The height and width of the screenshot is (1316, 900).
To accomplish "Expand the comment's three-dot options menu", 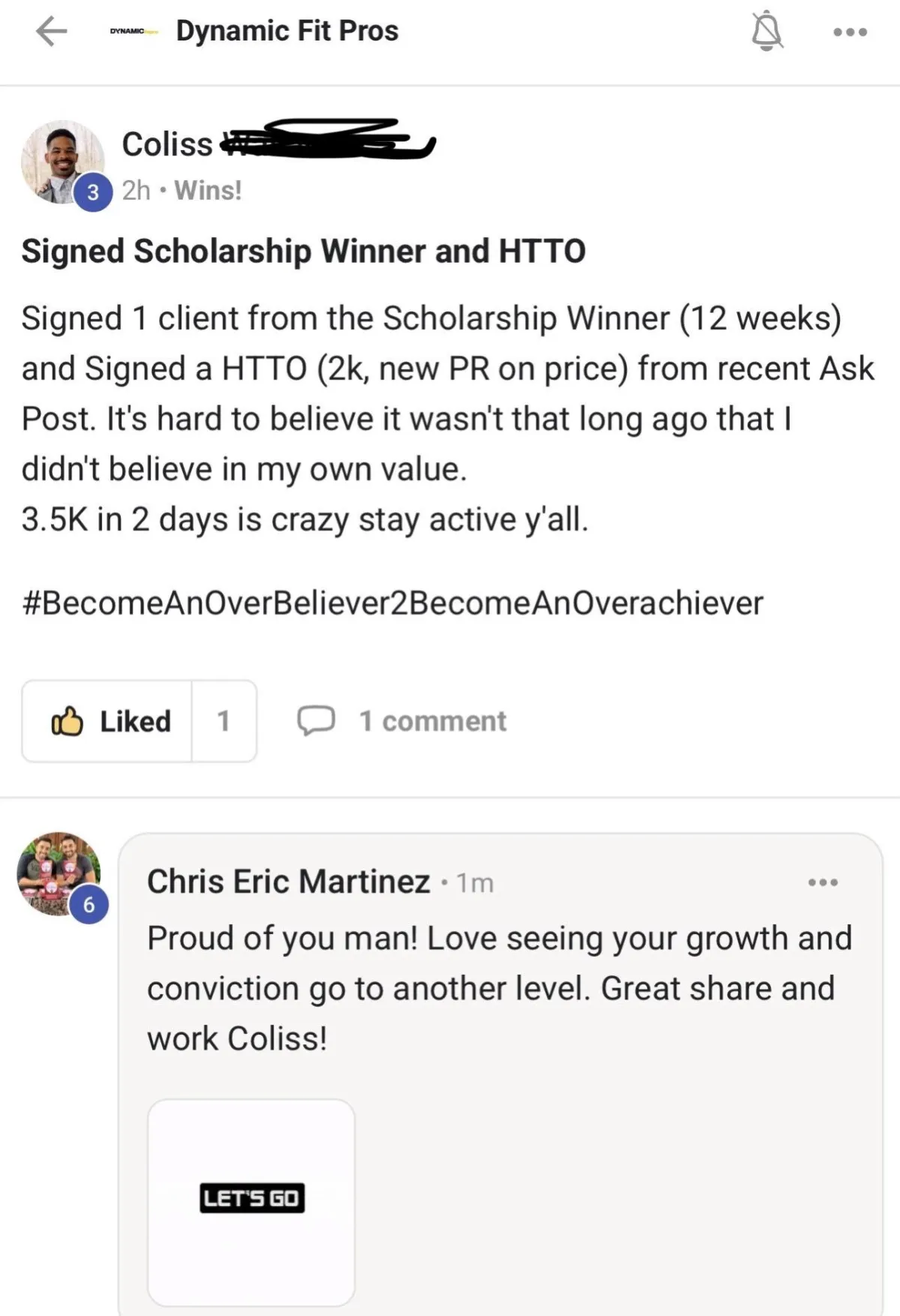I will point(823,882).
